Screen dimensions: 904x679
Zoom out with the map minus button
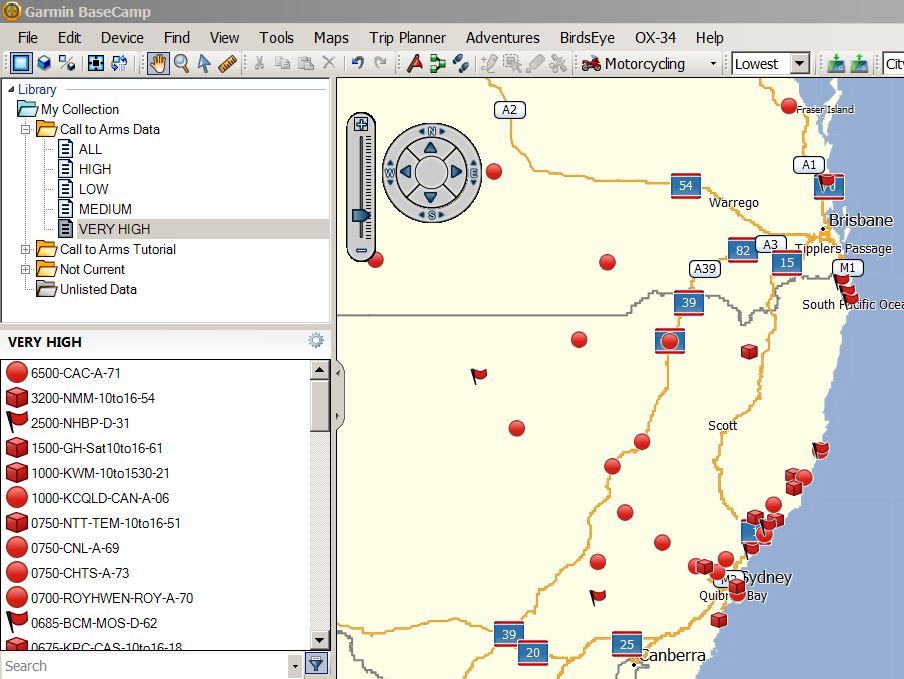(x=361, y=250)
